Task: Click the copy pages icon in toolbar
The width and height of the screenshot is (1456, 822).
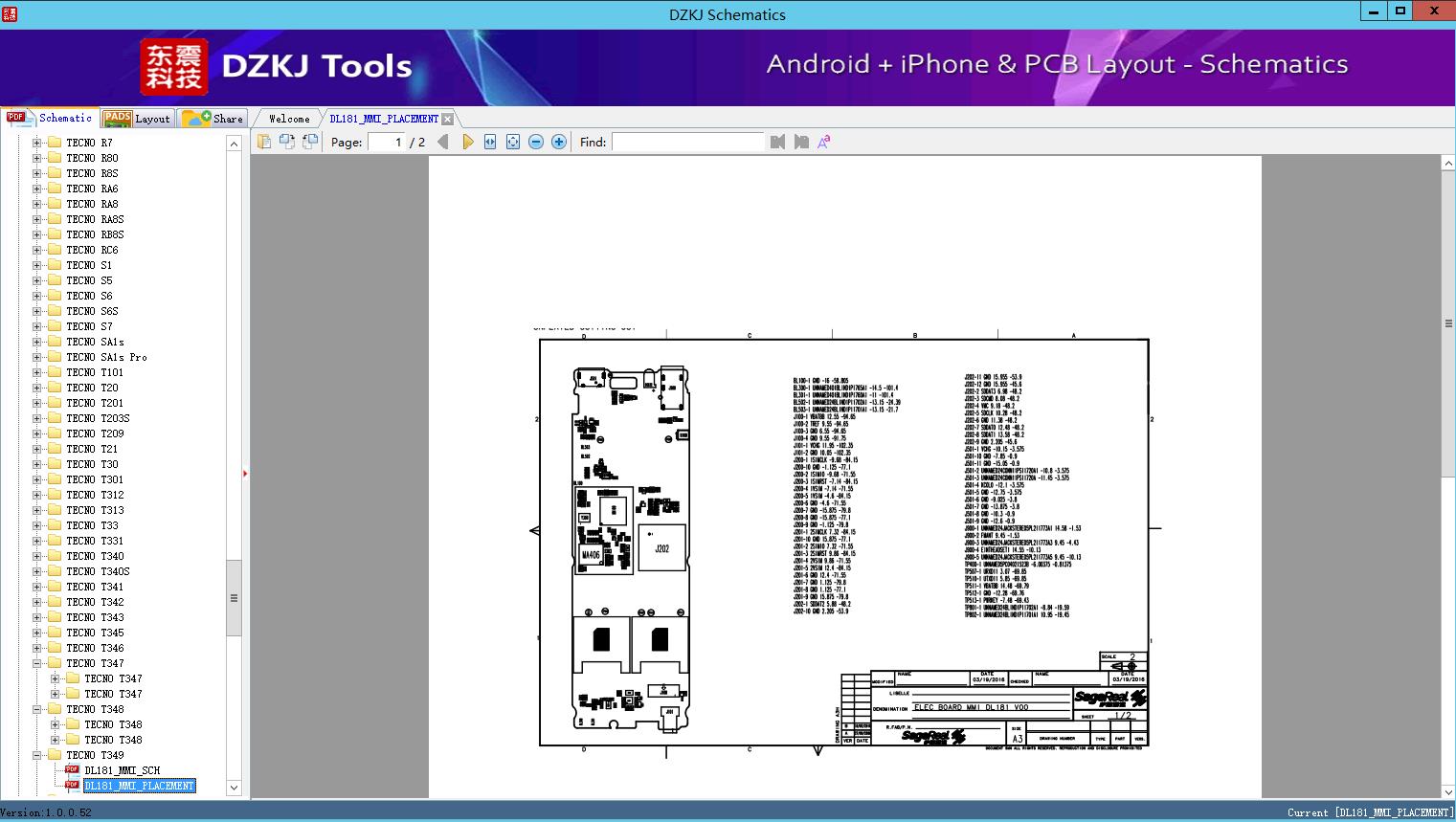Action: (x=263, y=142)
